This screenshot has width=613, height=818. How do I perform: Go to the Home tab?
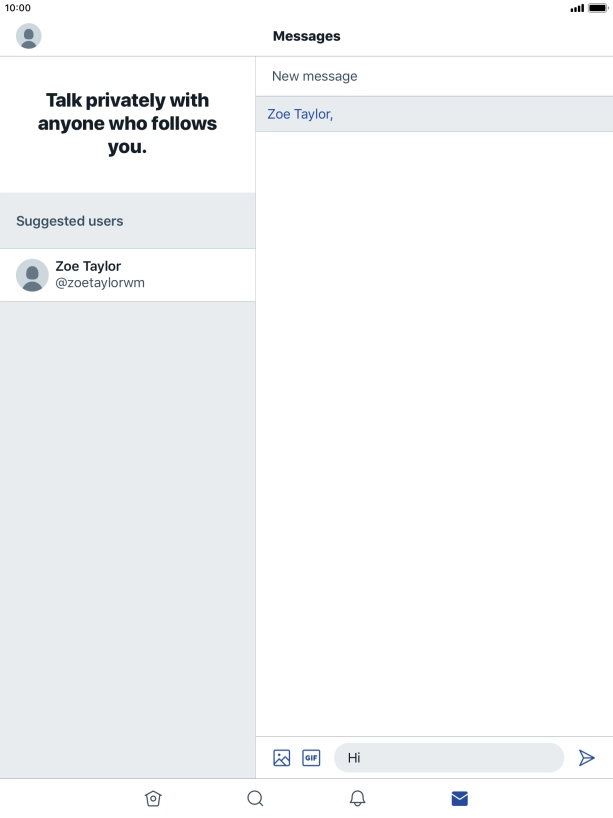click(153, 798)
